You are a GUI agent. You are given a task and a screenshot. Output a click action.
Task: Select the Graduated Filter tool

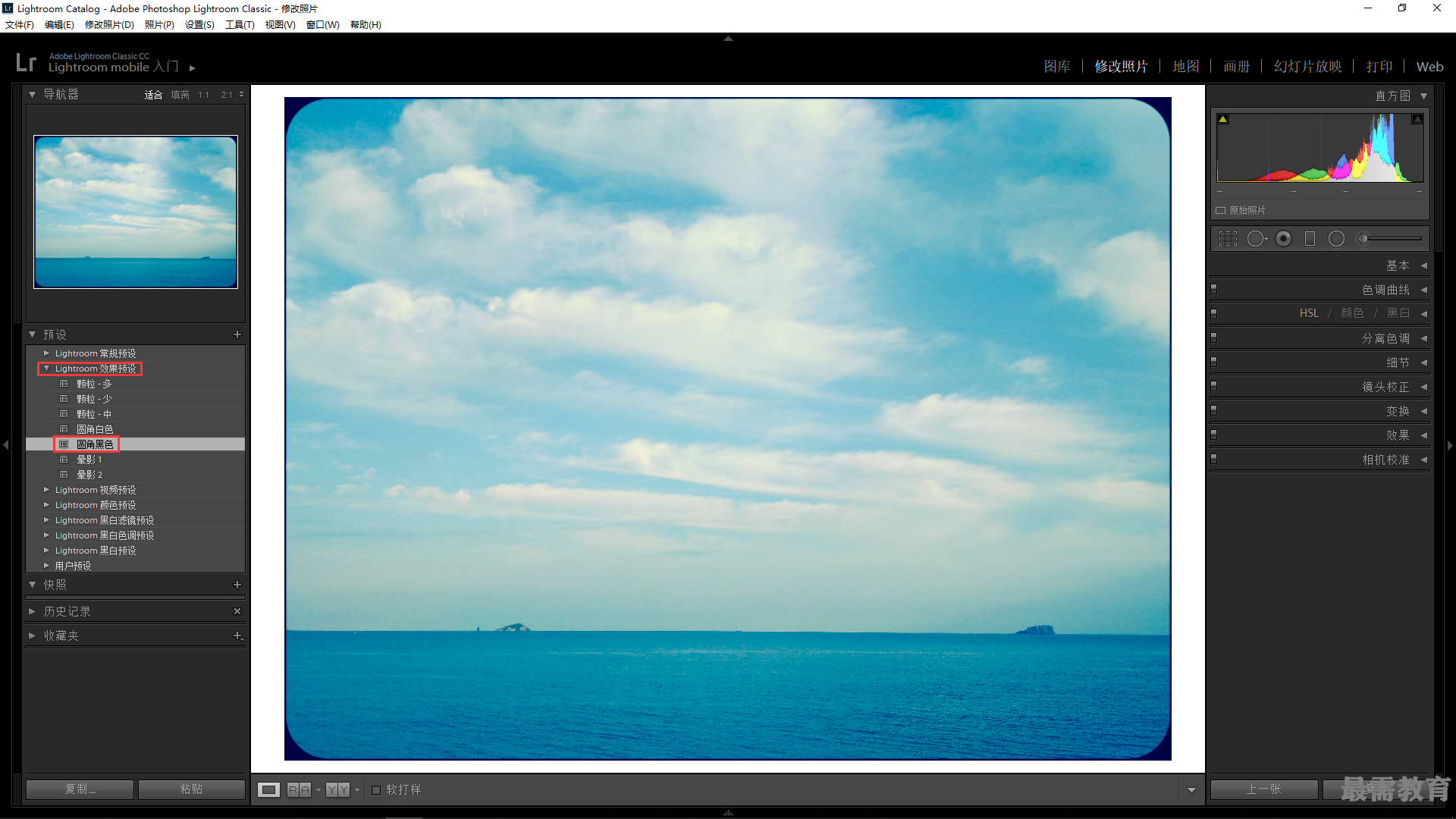pyautogui.click(x=1310, y=239)
